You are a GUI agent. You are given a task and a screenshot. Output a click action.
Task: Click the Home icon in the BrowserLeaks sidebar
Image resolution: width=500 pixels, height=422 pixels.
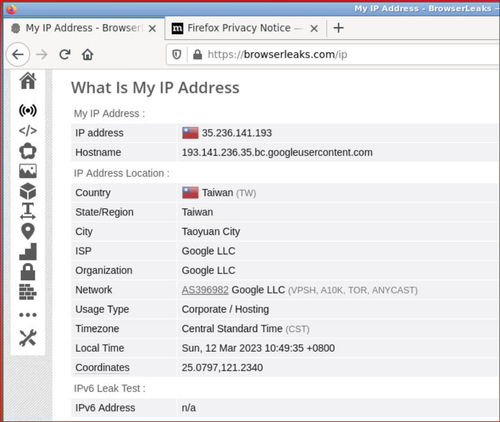click(x=28, y=81)
